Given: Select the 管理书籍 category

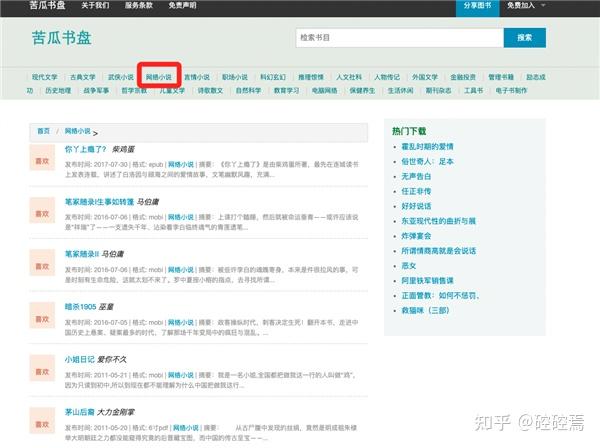Looking at the screenshot, I should pyautogui.click(x=501, y=77).
